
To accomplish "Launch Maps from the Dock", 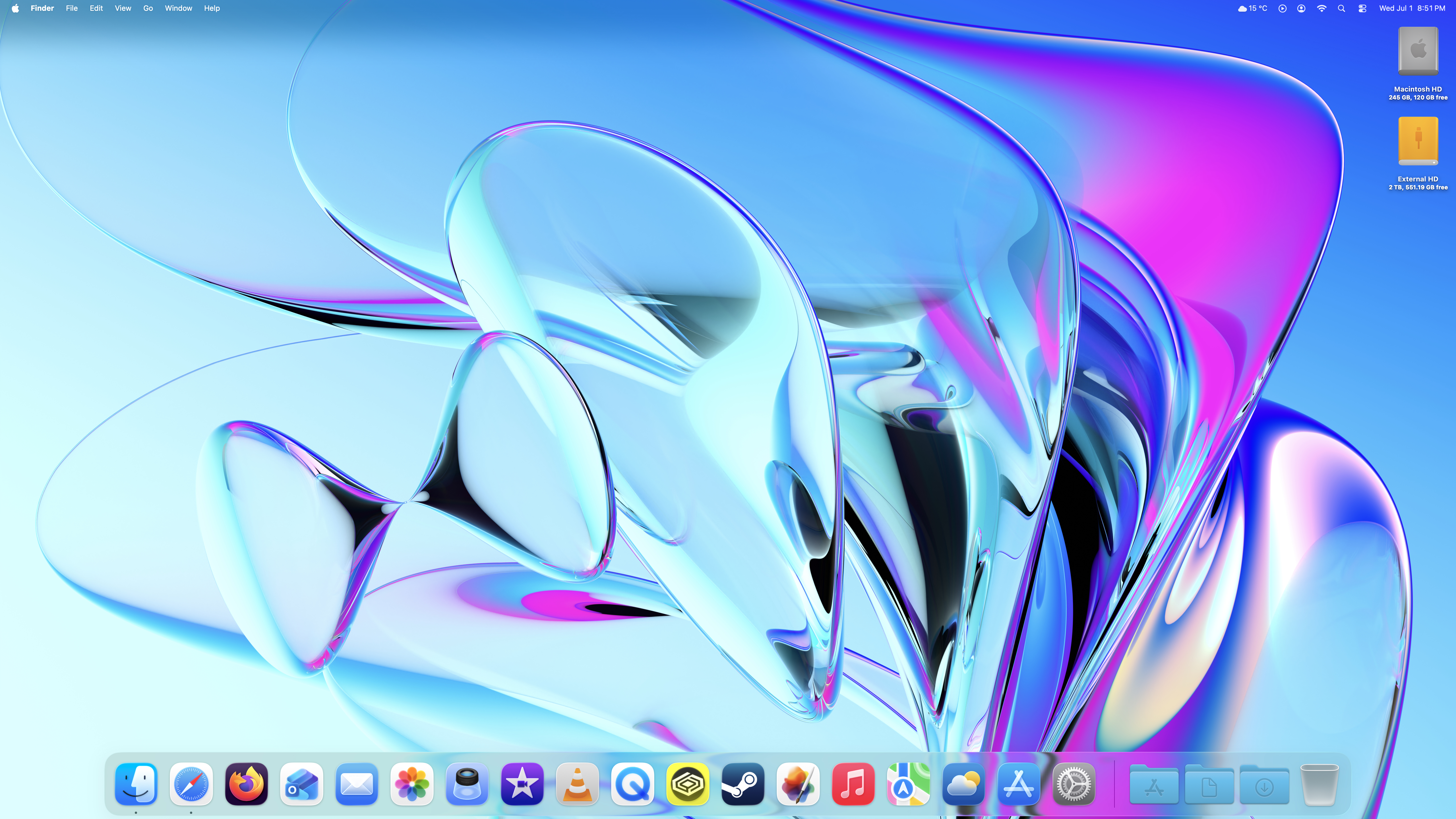I will click(x=908, y=784).
